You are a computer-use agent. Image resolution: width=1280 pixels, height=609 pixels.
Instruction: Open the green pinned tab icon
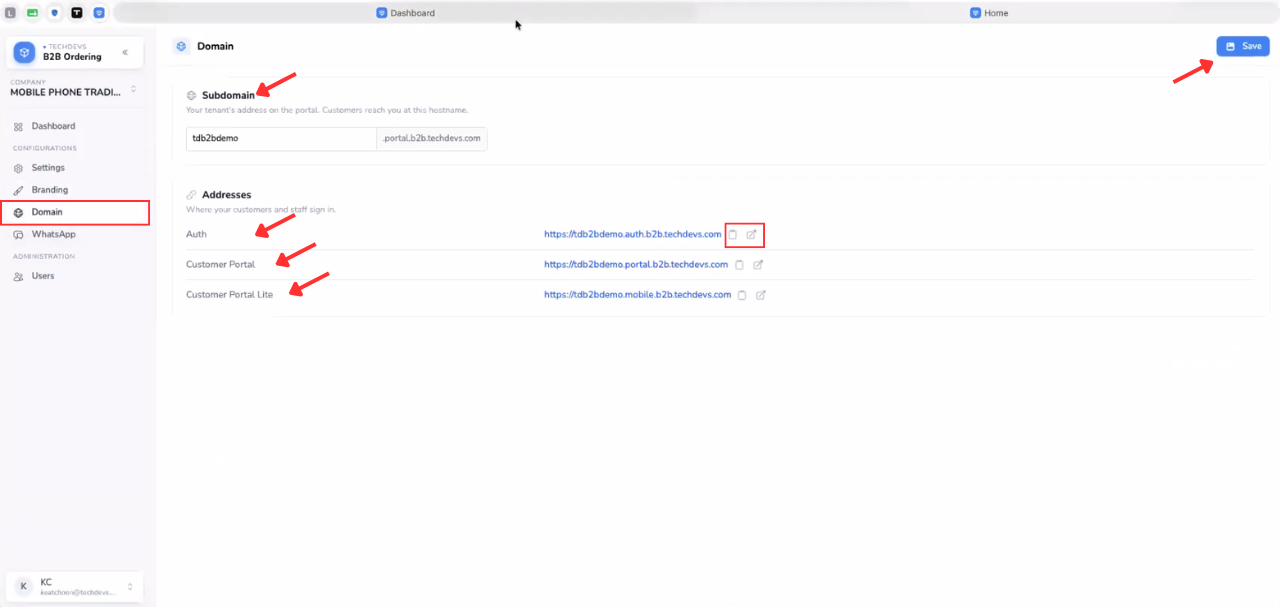pyautogui.click(x=33, y=13)
